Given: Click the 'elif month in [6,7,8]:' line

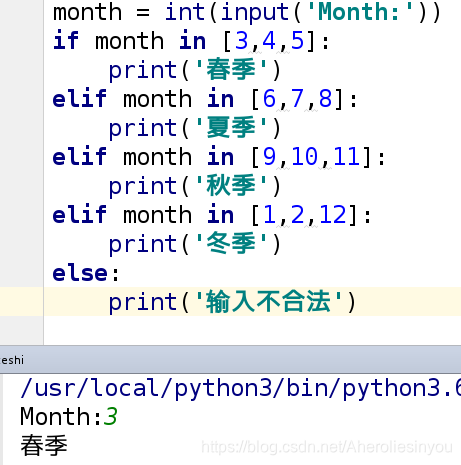Looking at the screenshot, I should point(205,99).
